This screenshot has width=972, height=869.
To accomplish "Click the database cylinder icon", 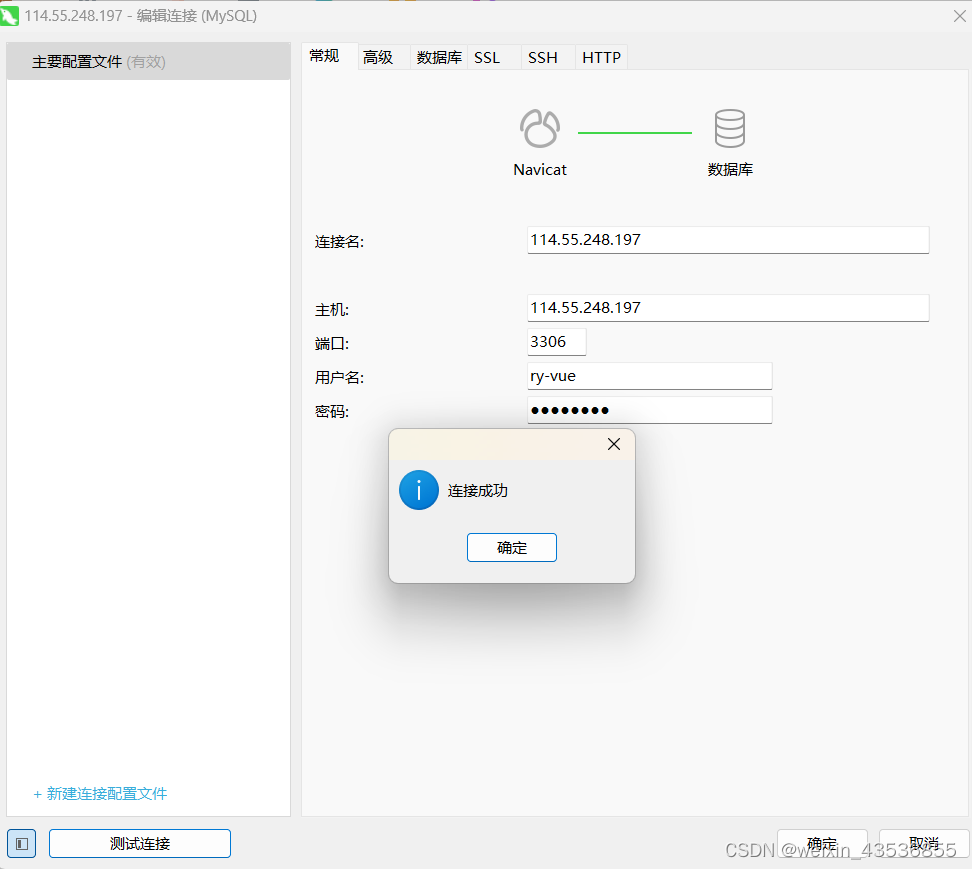I will (730, 128).
